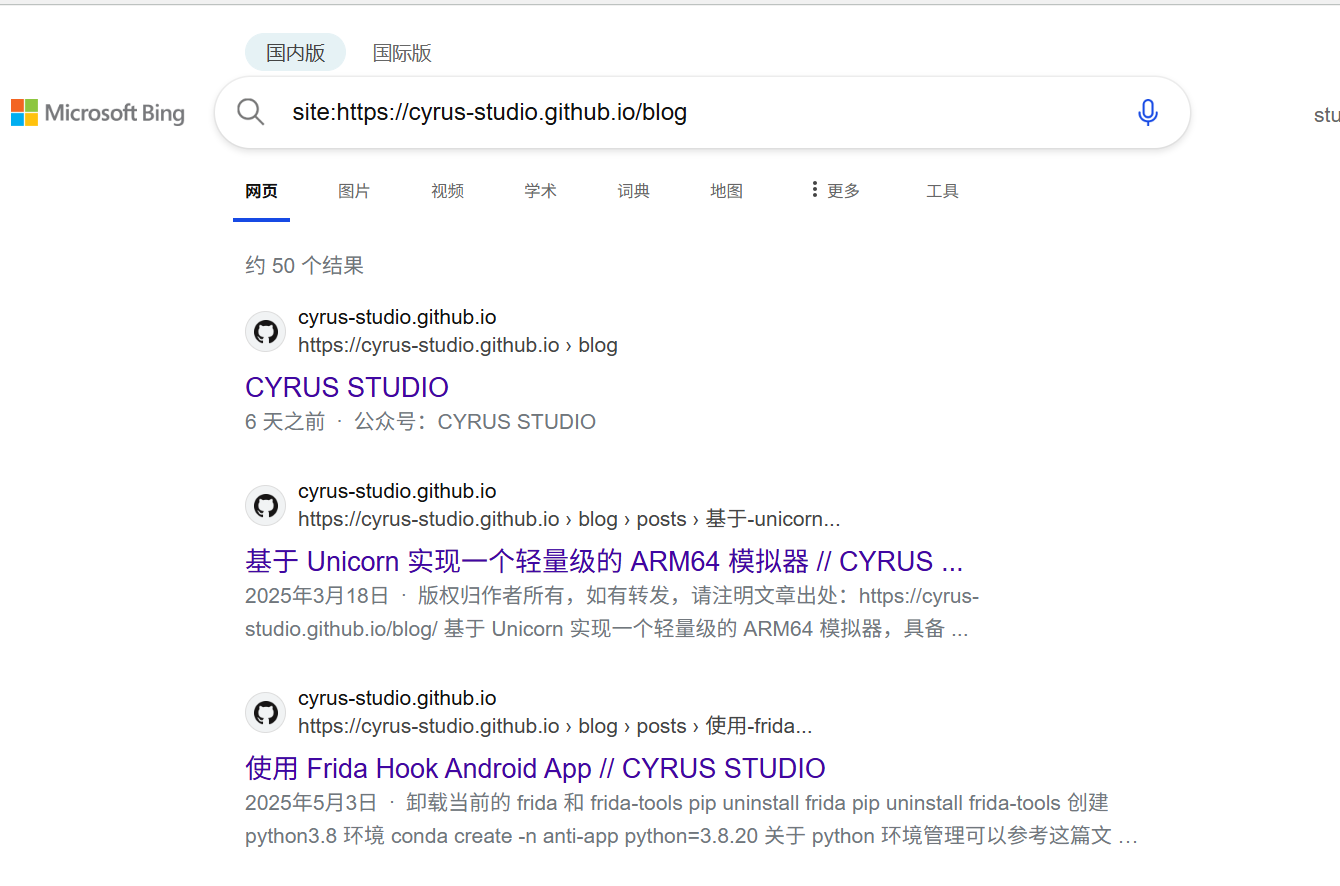The height and width of the screenshot is (886, 1340).
Task: Click snippet beginning 2025年5月3日
Action: pos(692,819)
